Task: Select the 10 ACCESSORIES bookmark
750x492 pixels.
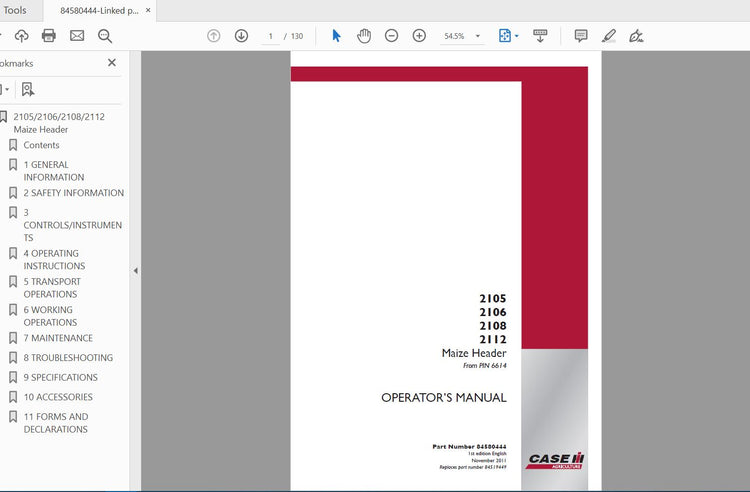Action: [58, 397]
